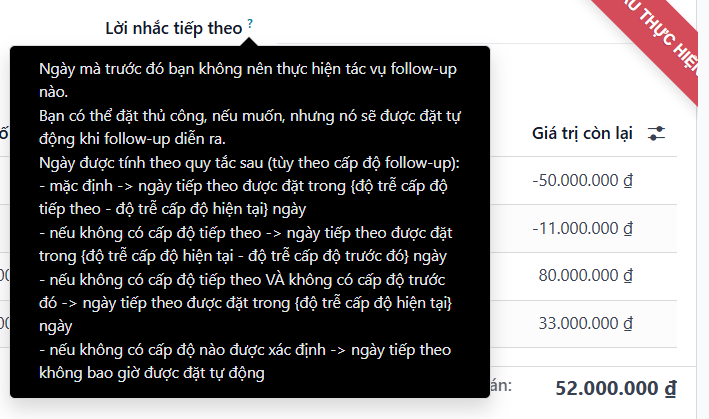Select the -11.000.000 ₫ amount cell

pos(583,228)
